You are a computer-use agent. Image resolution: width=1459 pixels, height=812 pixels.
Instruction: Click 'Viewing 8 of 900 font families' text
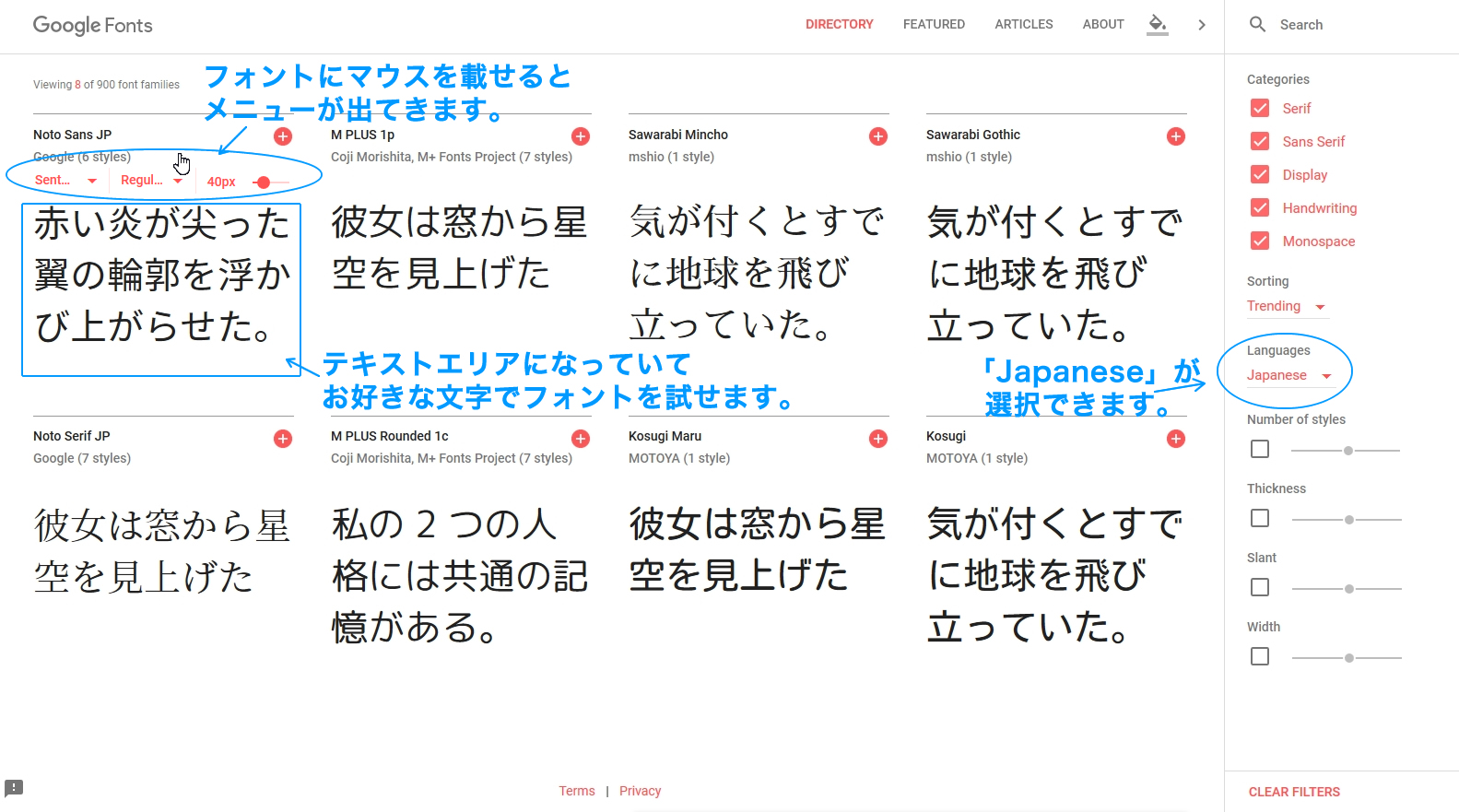(x=106, y=85)
